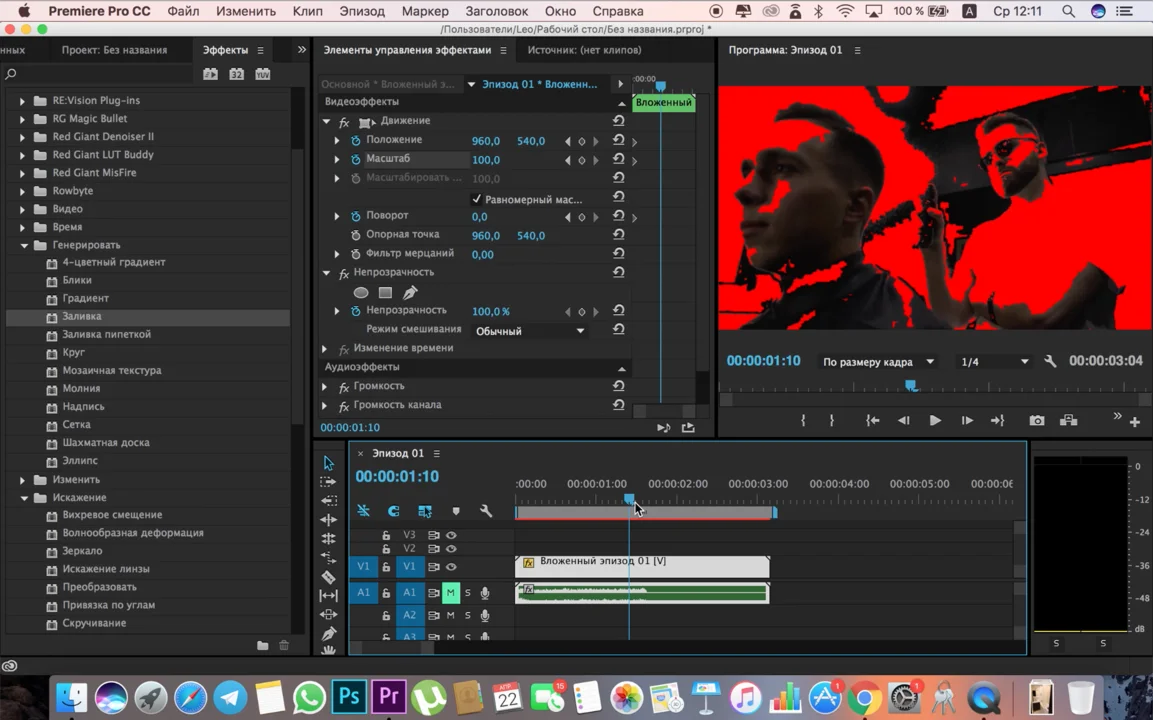
Task: Select free draw bezier mask pen
Action: pos(410,292)
